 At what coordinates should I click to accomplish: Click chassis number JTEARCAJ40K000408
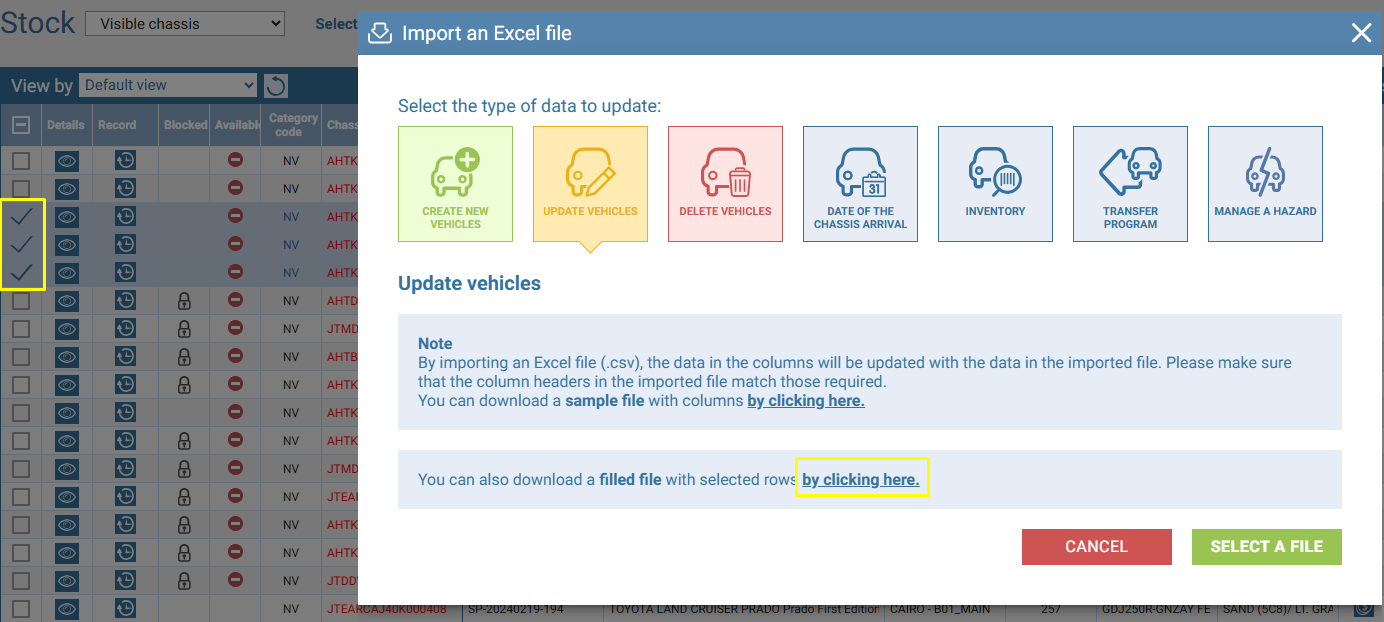[386, 608]
